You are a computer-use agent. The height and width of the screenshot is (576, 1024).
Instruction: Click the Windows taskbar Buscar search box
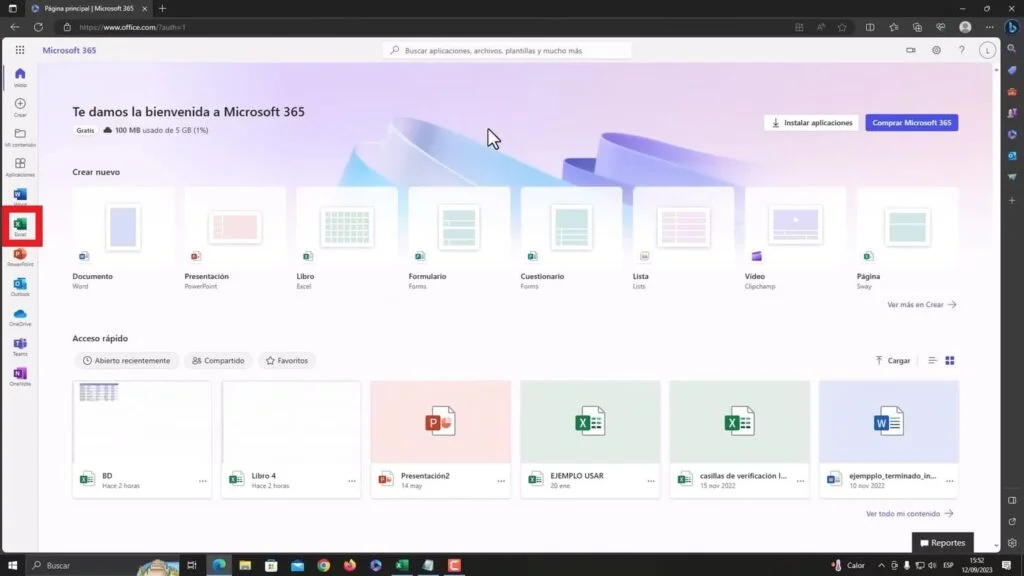coord(104,565)
